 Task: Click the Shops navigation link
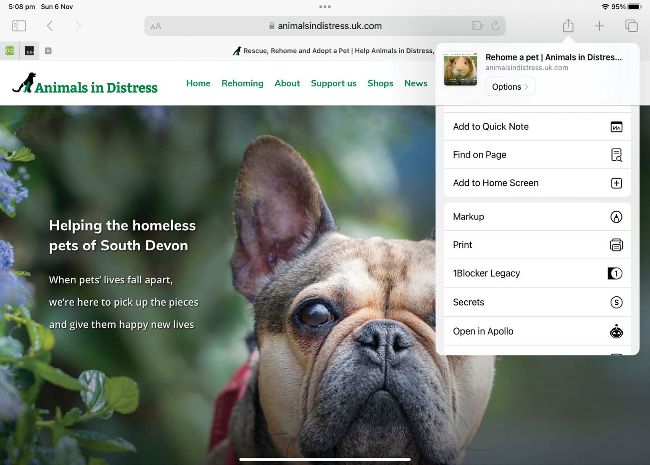(380, 83)
